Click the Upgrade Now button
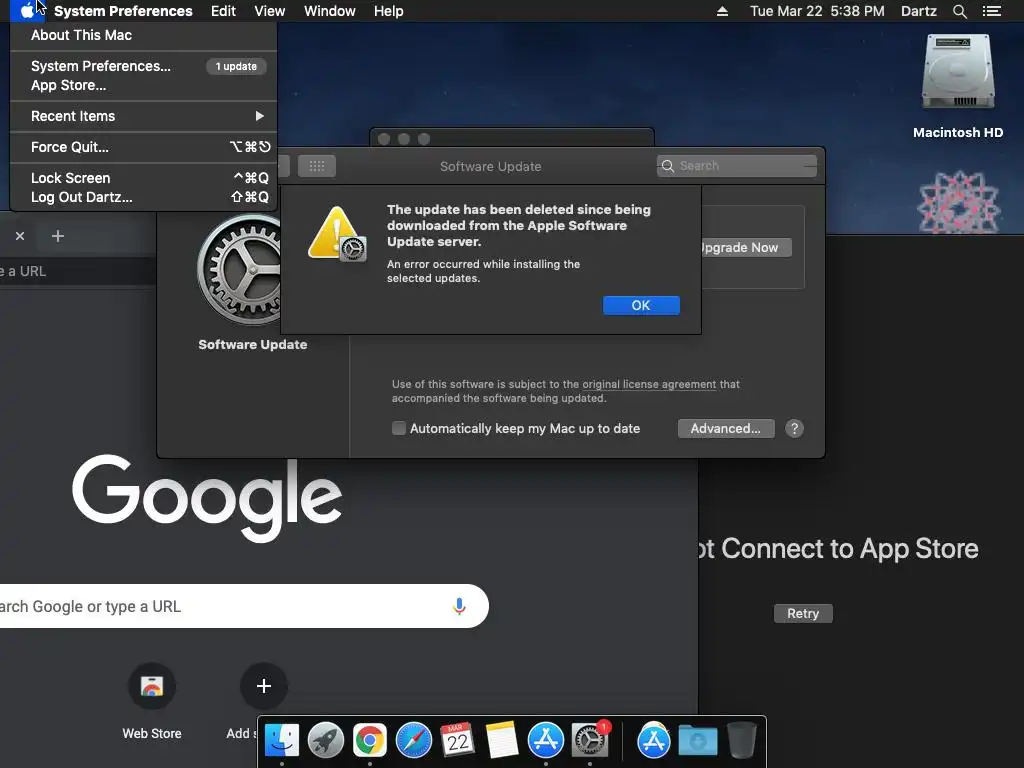1024x768 pixels. [745, 248]
